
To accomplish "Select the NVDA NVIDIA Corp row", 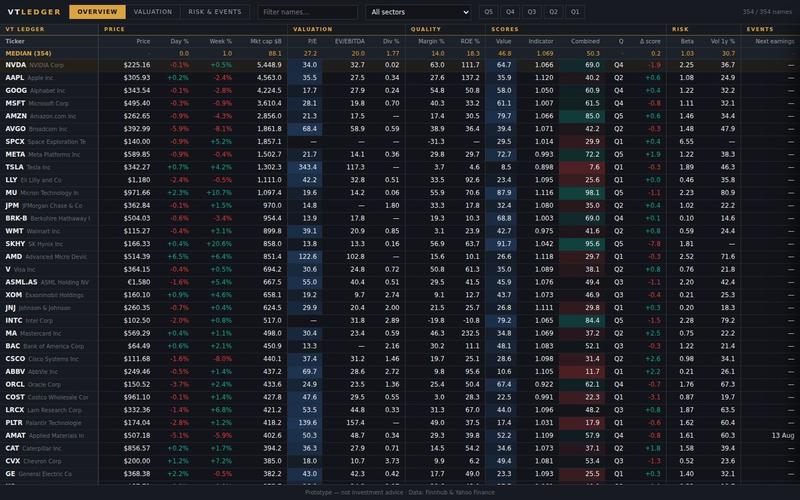I will (400, 65).
